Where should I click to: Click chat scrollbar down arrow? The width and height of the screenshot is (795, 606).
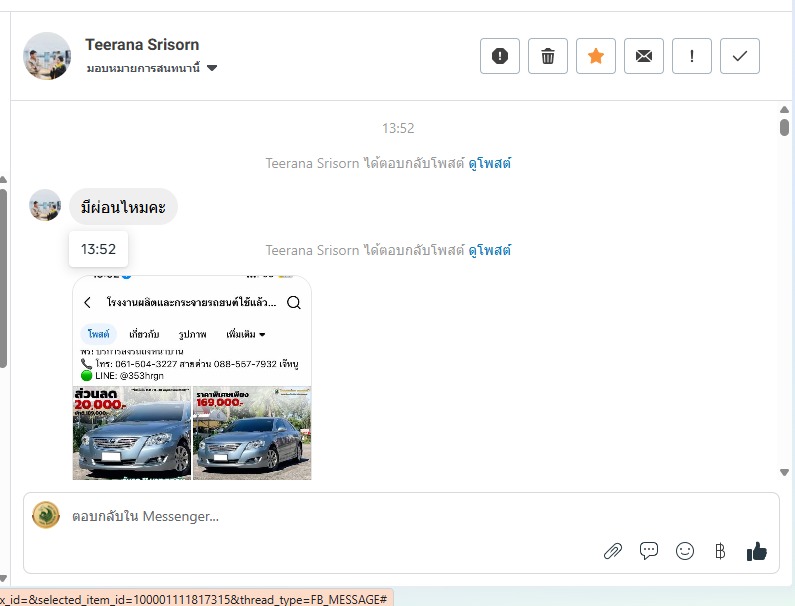(x=784, y=472)
